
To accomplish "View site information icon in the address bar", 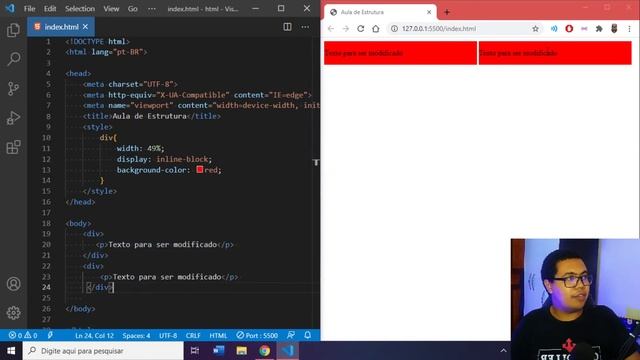I will coord(394,29).
